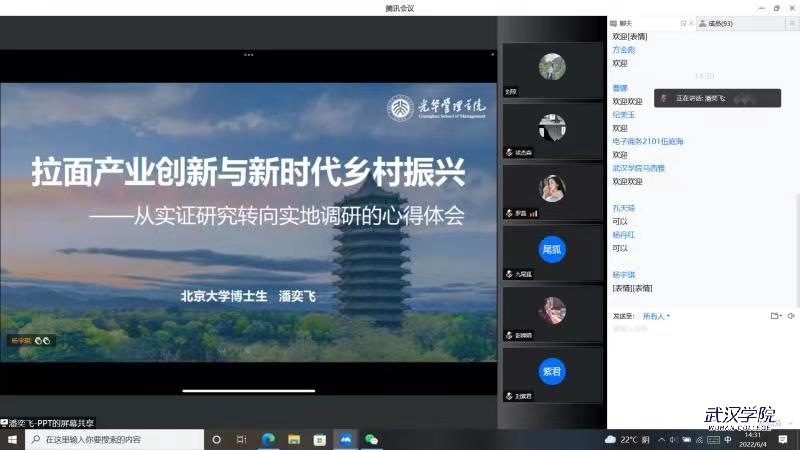Image resolution: width=800 pixels, height=450 pixels.
Task: Open File Explorer from the taskbar
Action: [294, 439]
